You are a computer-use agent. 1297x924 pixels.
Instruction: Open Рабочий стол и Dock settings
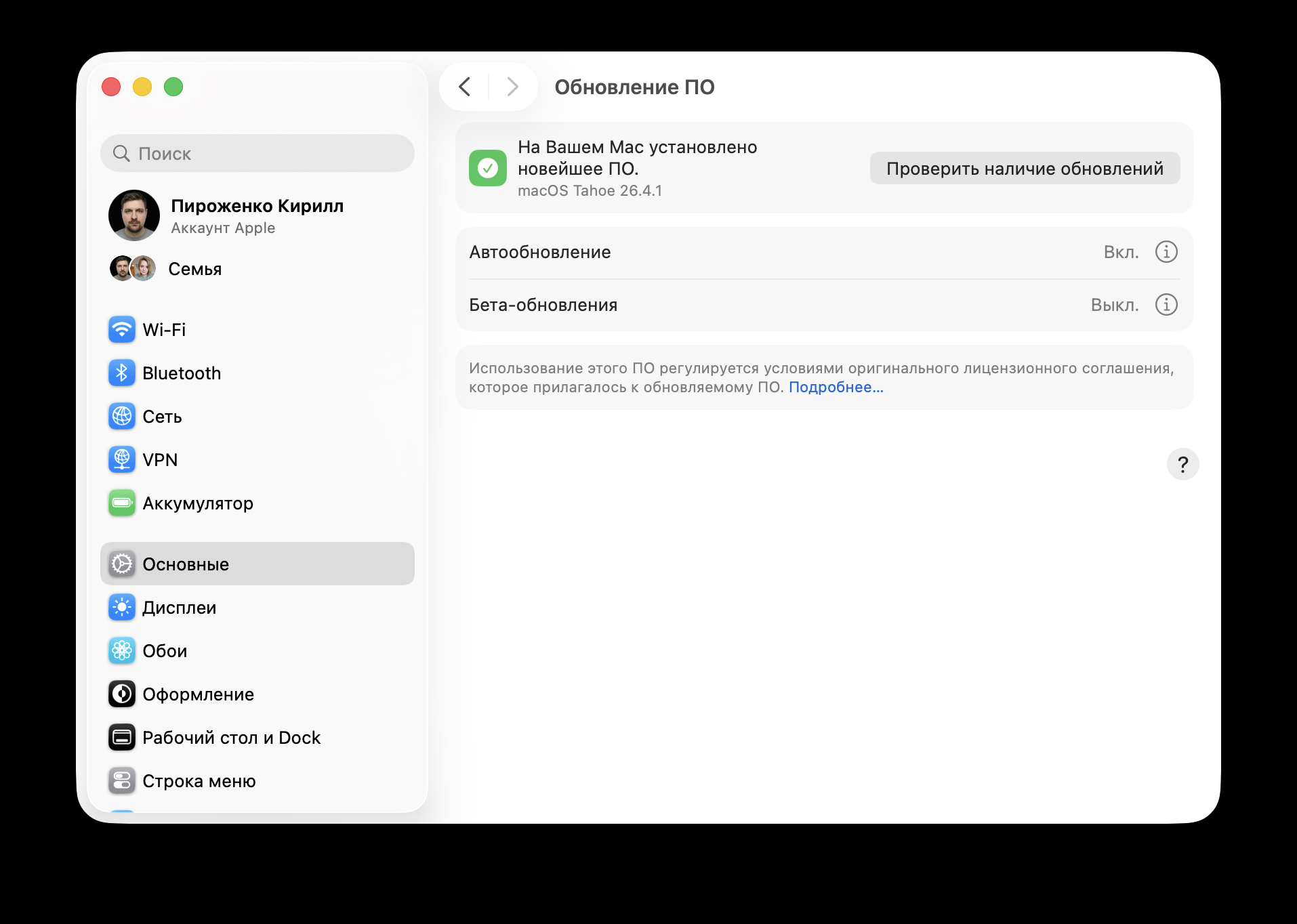tap(231, 737)
